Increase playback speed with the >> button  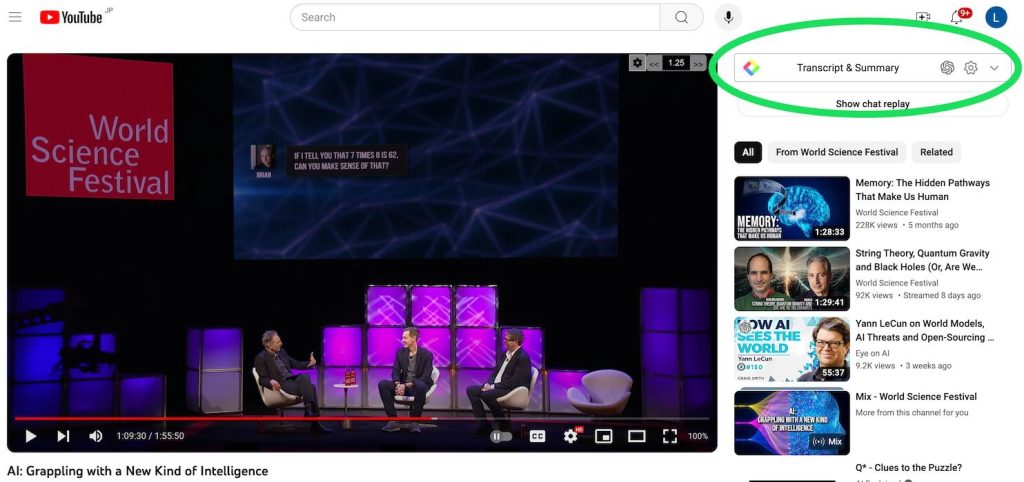tap(698, 63)
